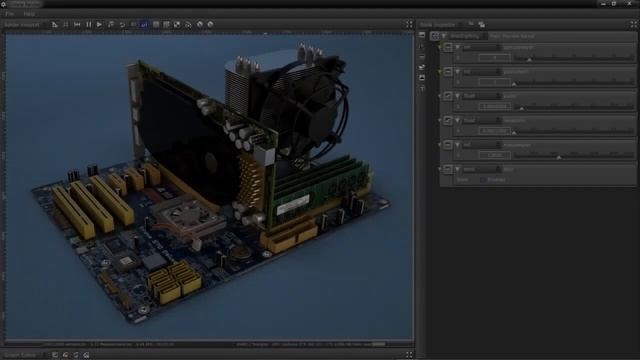Viewport: 640px width, 360px height.
Task: Click value field of the last int parameter
Action: (495, 155)
